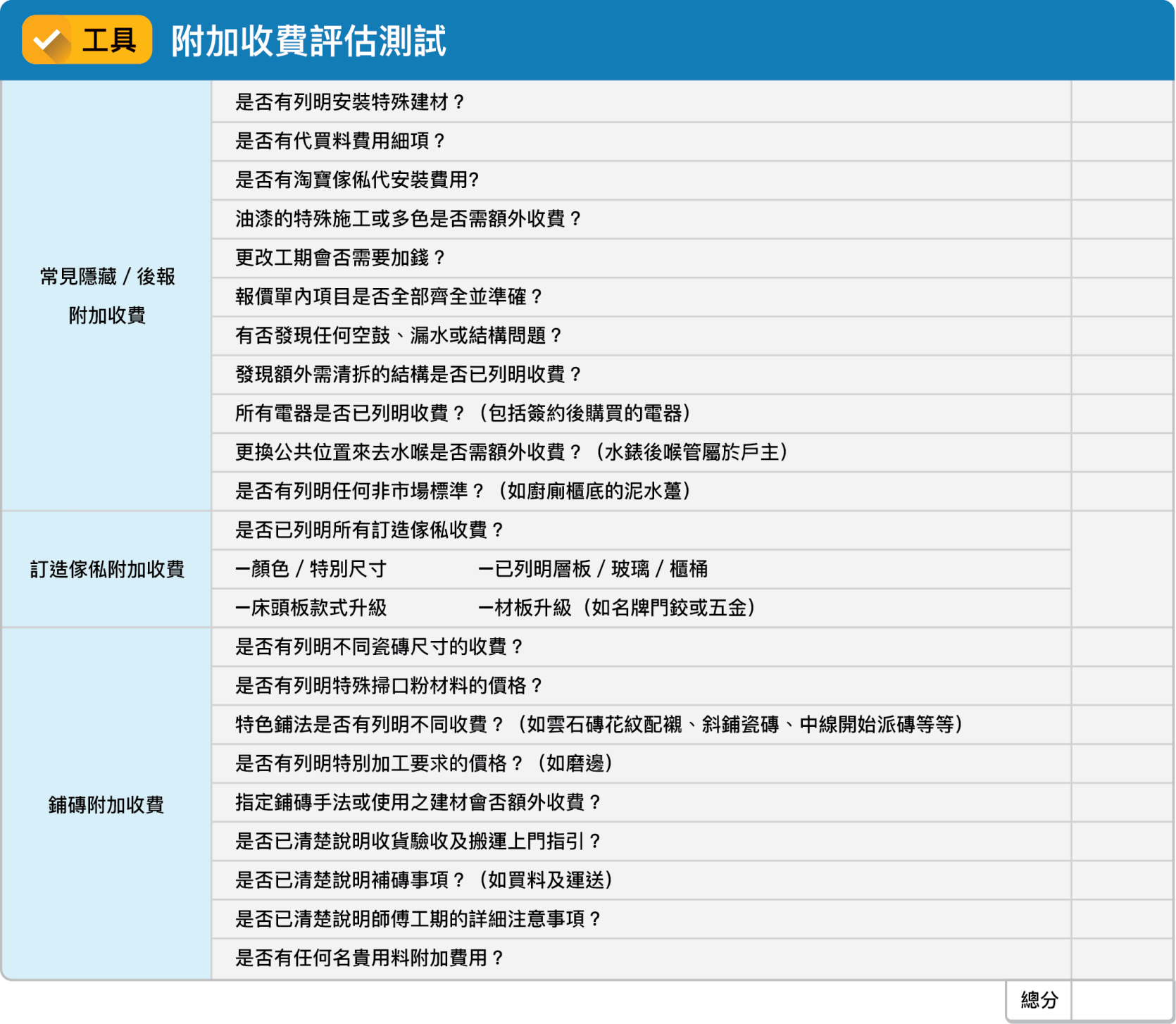The height and width of the screenshot is (1024, 1176).
Task: Tick score cell for 是否有任何名貴用料附加費用
Action: pos(1122,958)
